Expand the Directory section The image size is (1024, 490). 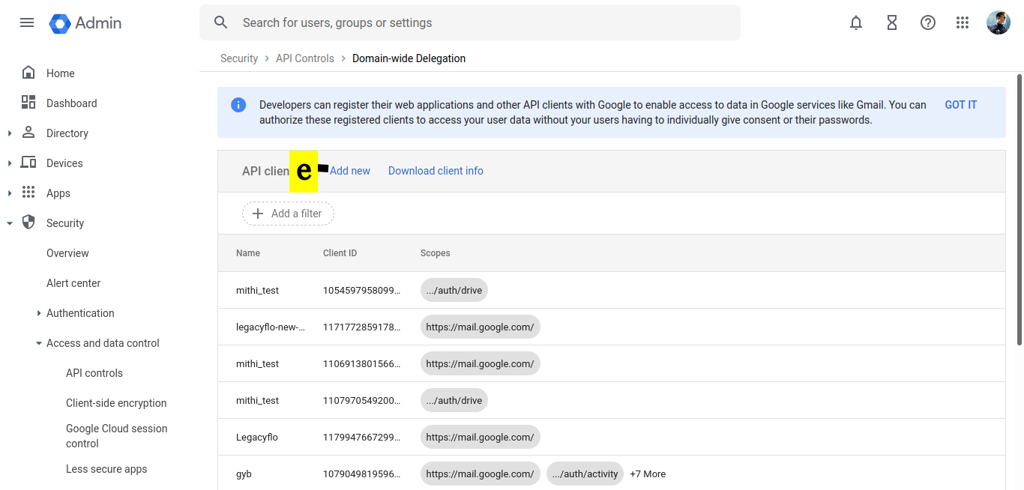(10, 133)
